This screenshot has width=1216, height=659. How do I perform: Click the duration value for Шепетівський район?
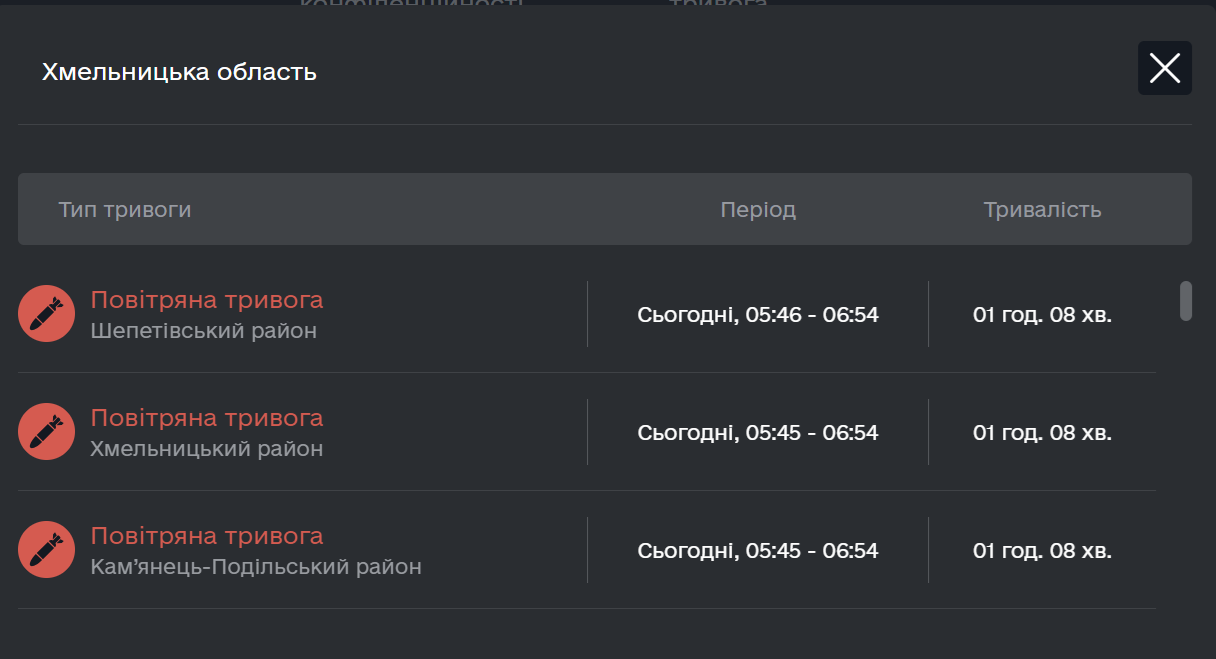(1042, 315)
